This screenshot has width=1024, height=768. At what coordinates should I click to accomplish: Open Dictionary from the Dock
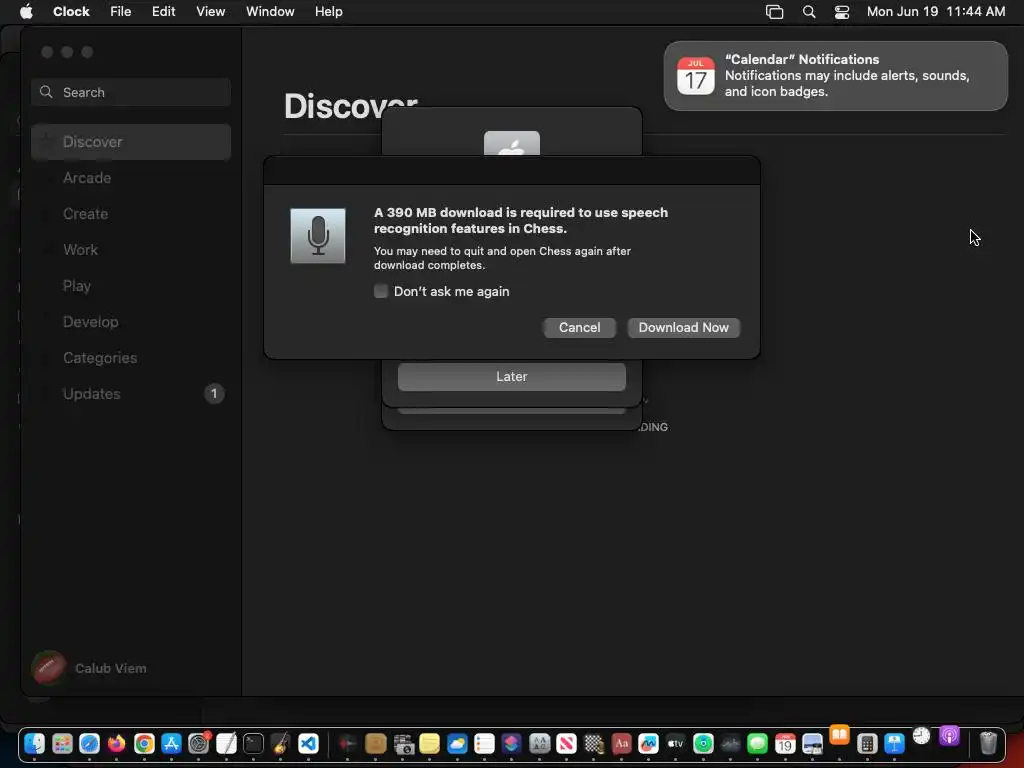pyautogui.click(x=621, y=743)
